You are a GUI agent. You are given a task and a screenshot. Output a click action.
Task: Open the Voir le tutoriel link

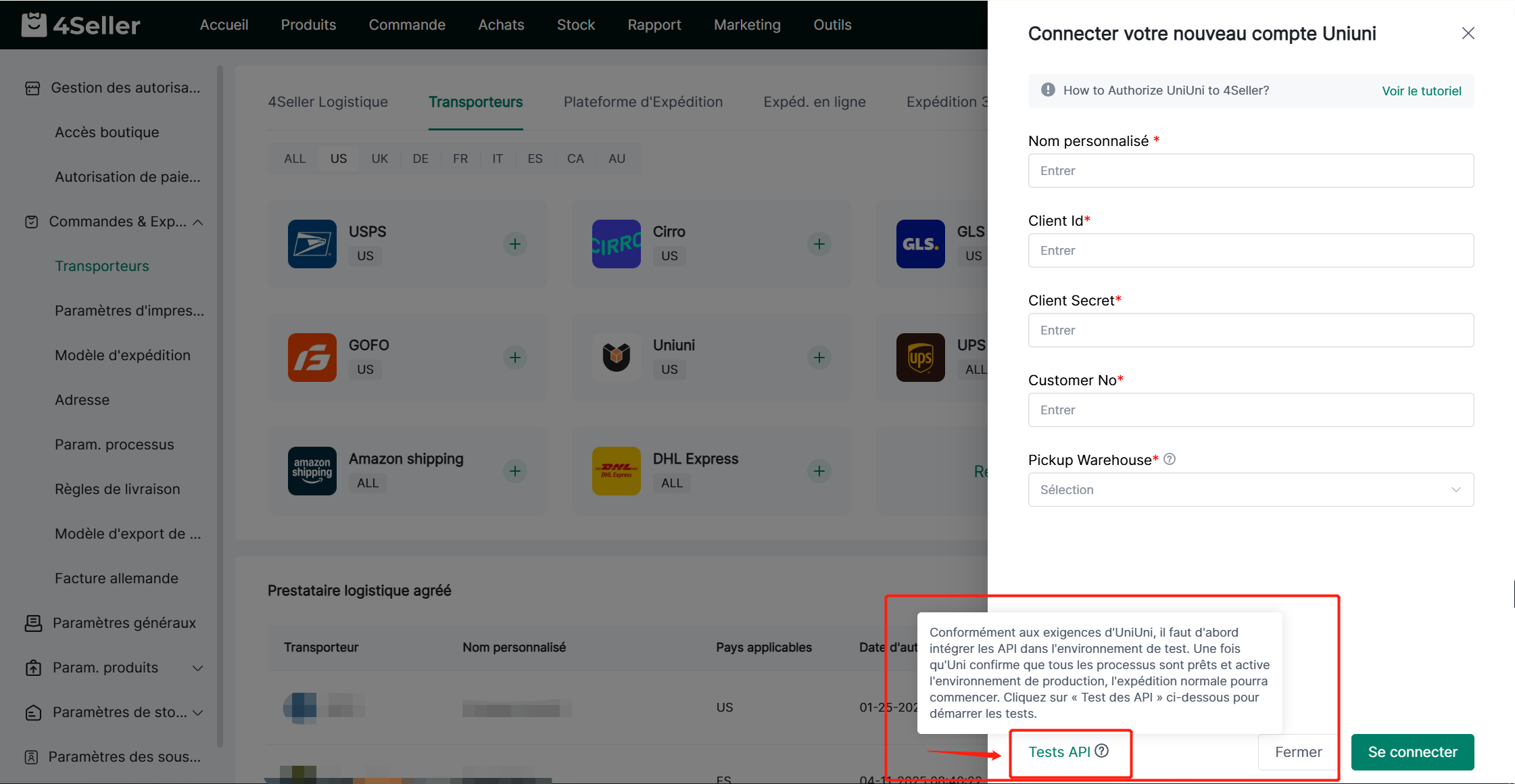[1421, 91]
